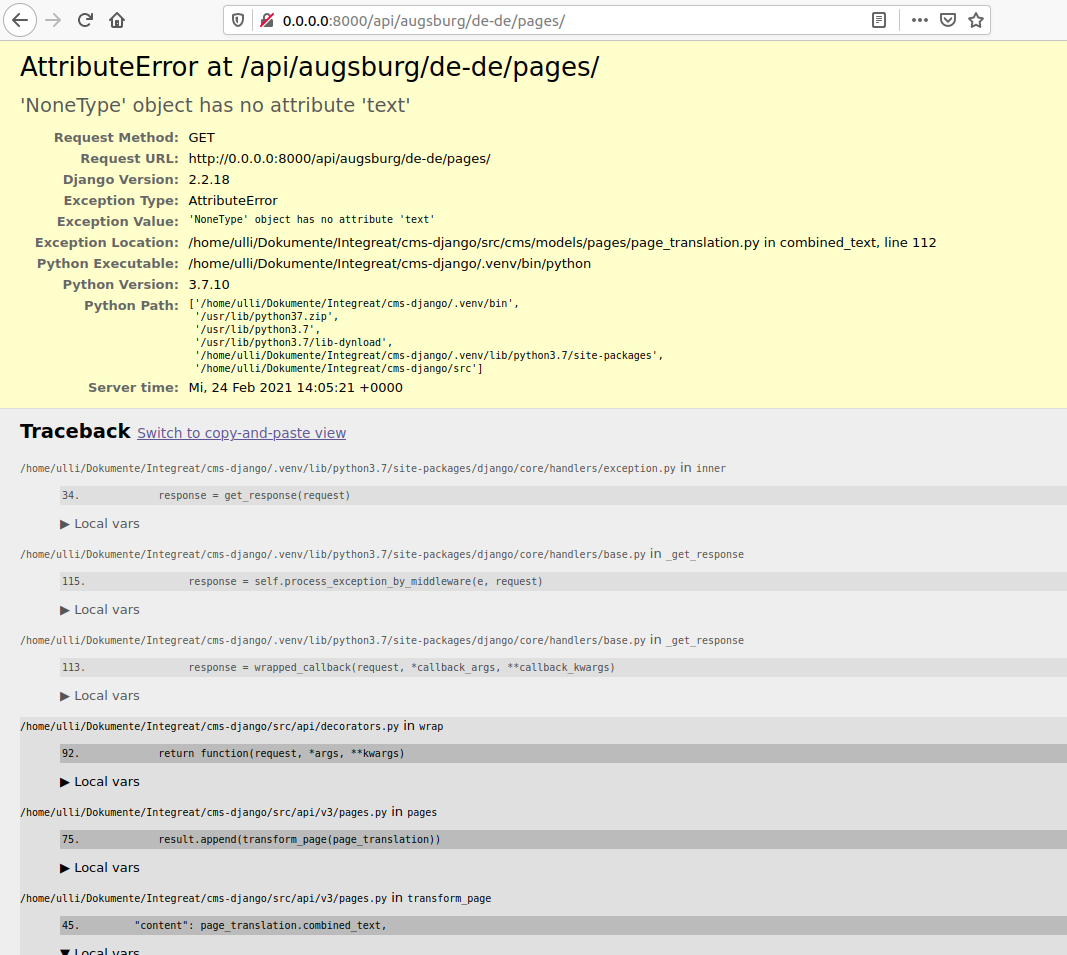Open the browser Home page
Screen dimensions: 1067x955
tap(116, 20)
